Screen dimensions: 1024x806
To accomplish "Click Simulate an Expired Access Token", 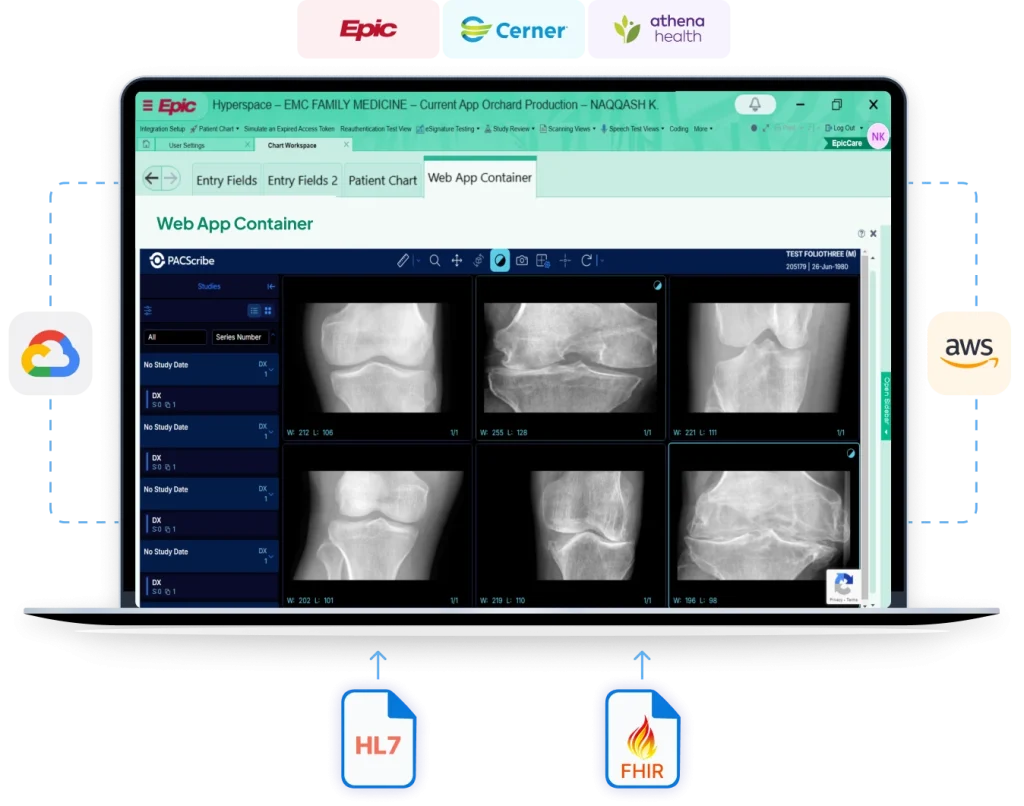I will click(289, 129).
